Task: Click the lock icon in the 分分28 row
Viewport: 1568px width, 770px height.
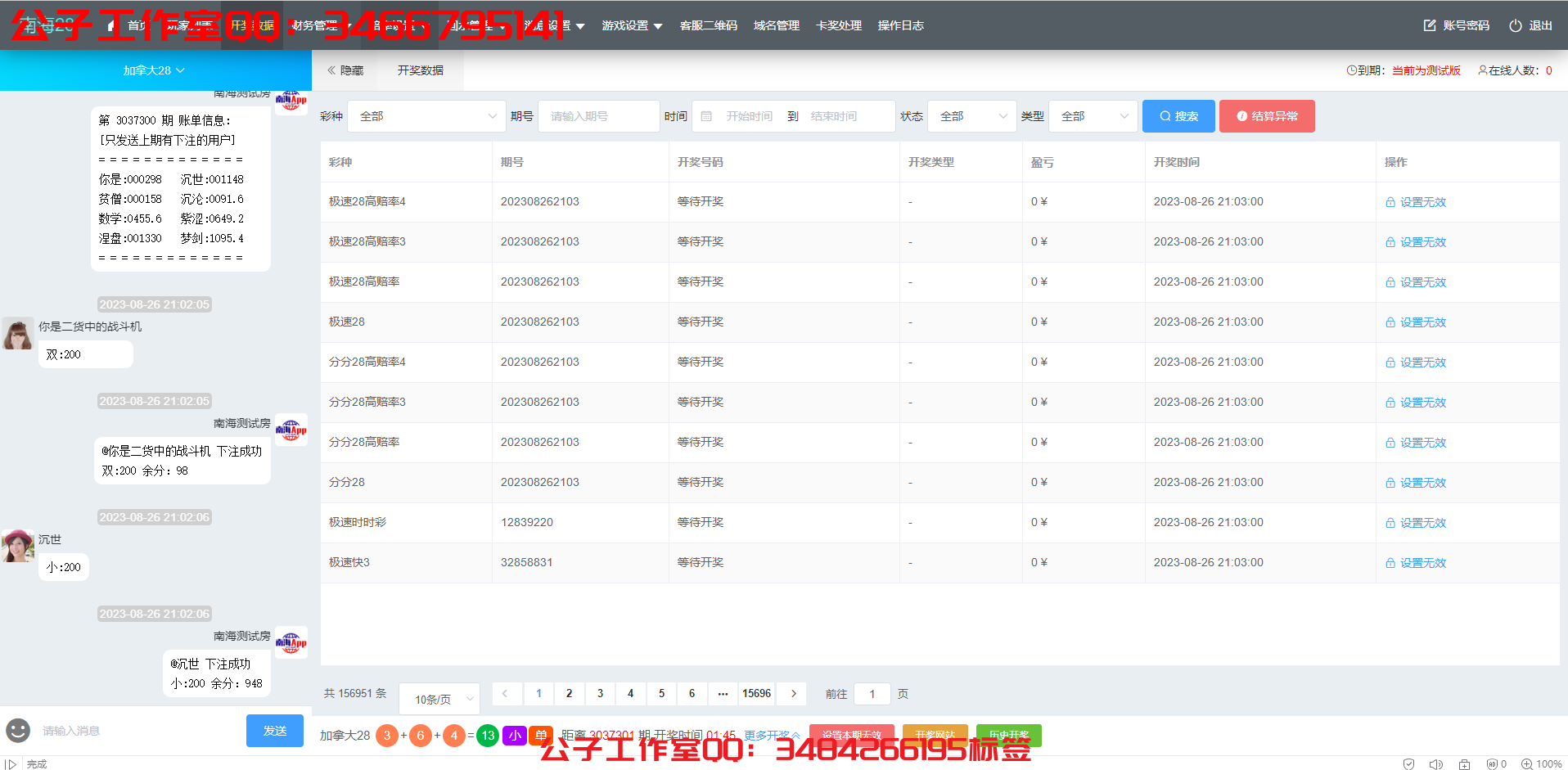Action: (x=1390, y=483)
